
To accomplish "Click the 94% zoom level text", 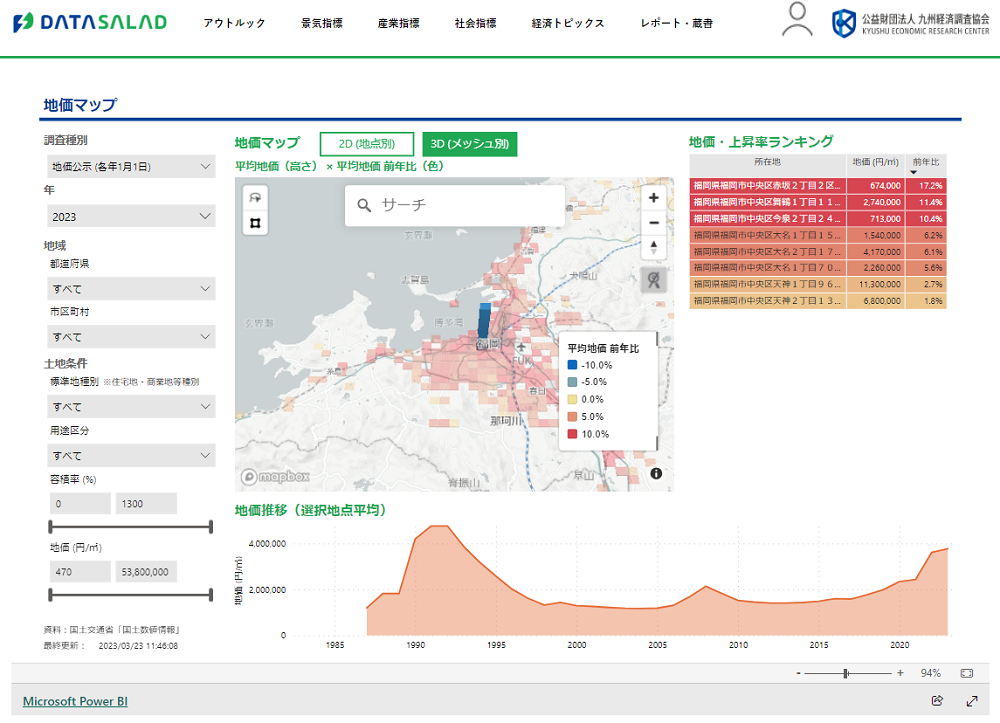I will 930,673.
